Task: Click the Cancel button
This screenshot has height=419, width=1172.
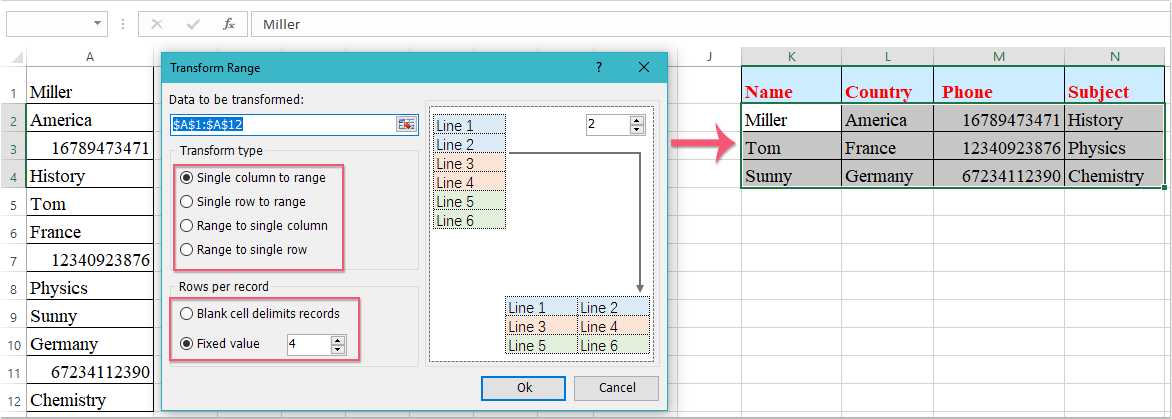Action: [x=617, y=387]
